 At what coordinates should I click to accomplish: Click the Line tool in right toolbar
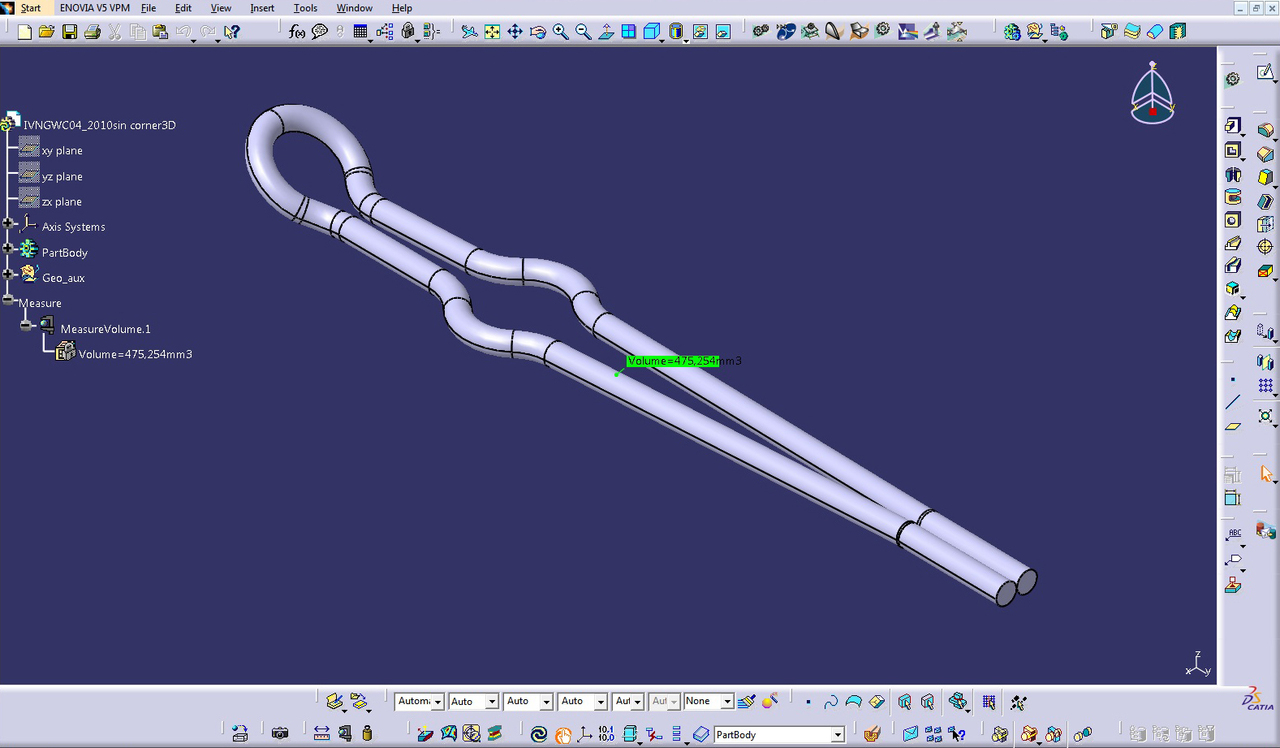[x=1232, y=402]
